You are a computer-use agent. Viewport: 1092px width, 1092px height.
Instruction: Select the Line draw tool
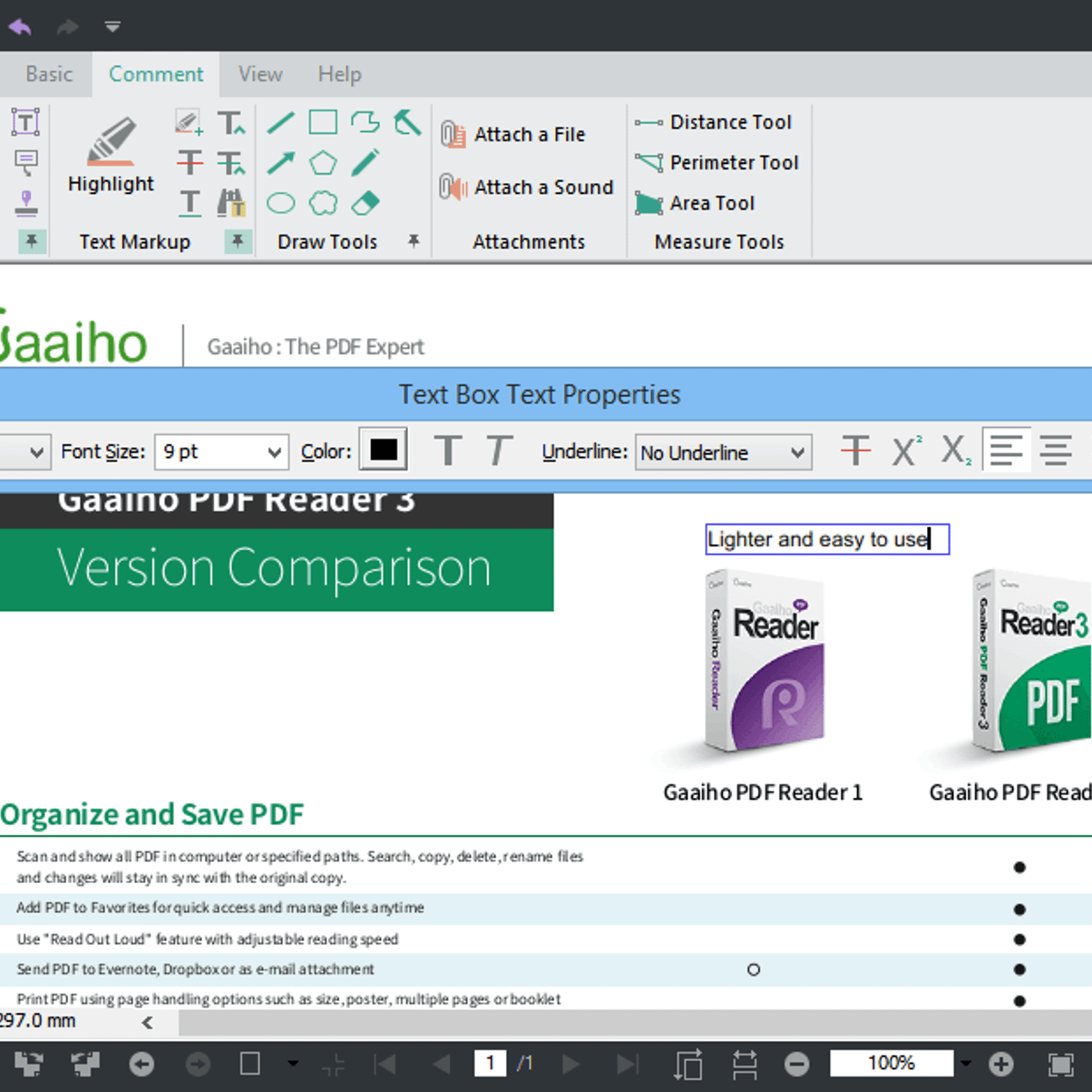click(281, 123)
